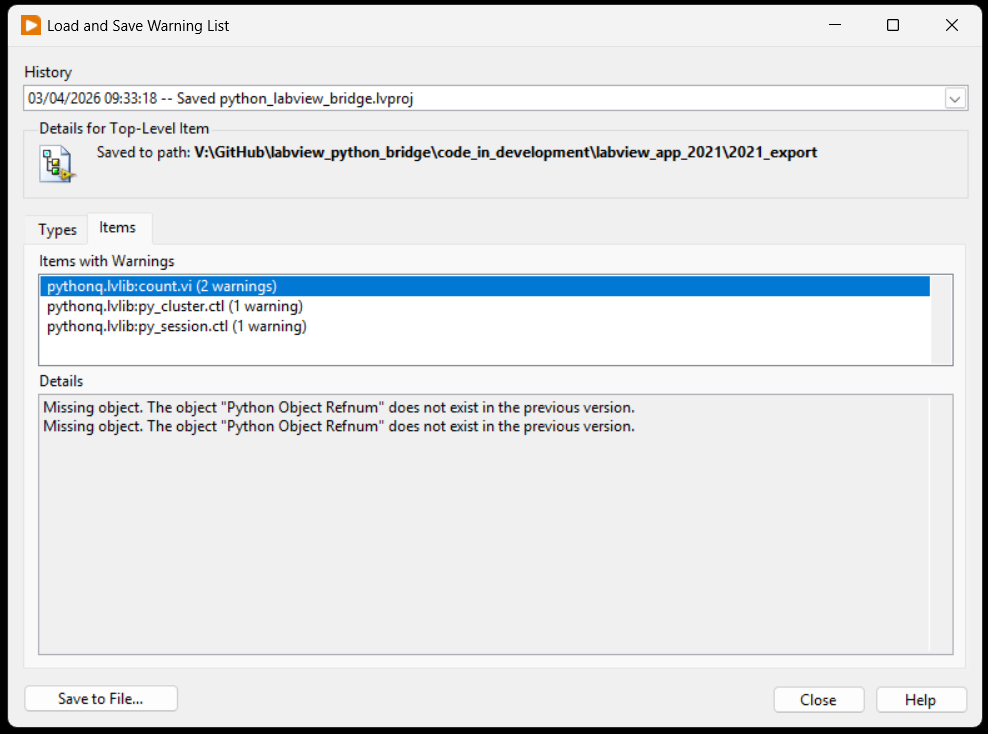The height and width of the screenshot is (734, 988).
Task: Click the LabVIEW logo in title bar
Action: 31,25
